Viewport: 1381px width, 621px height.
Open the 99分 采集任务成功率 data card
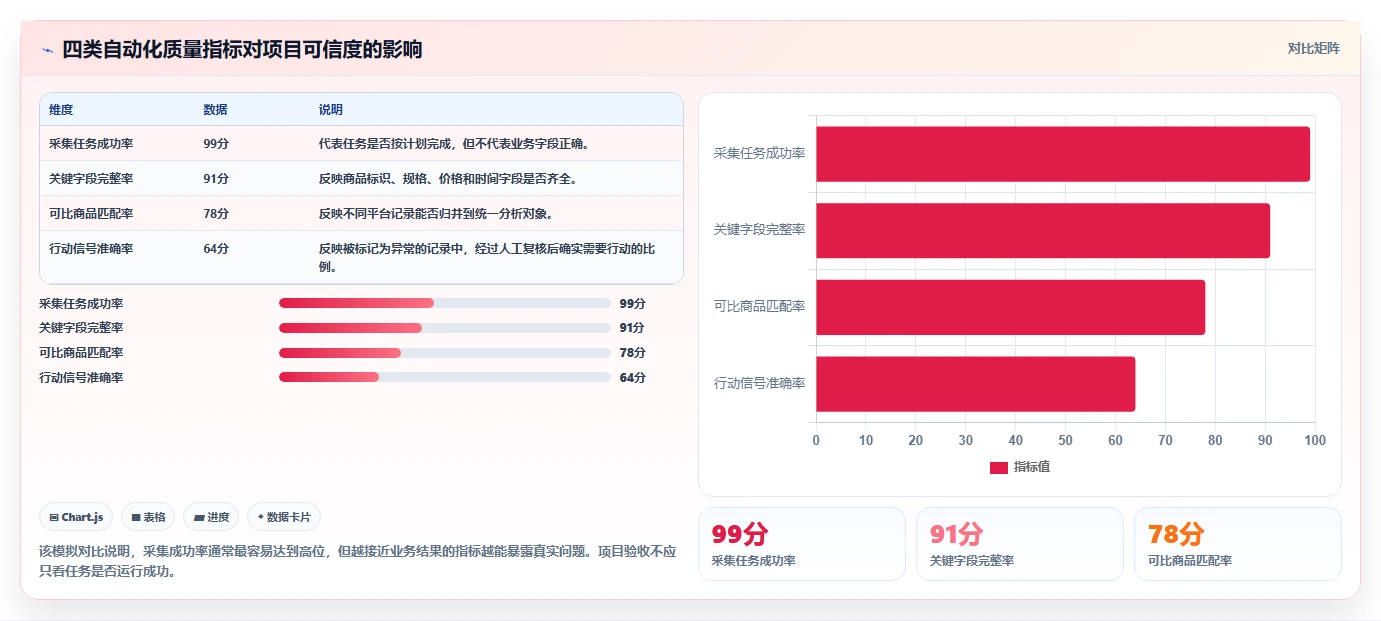click(x=802, y=544)
